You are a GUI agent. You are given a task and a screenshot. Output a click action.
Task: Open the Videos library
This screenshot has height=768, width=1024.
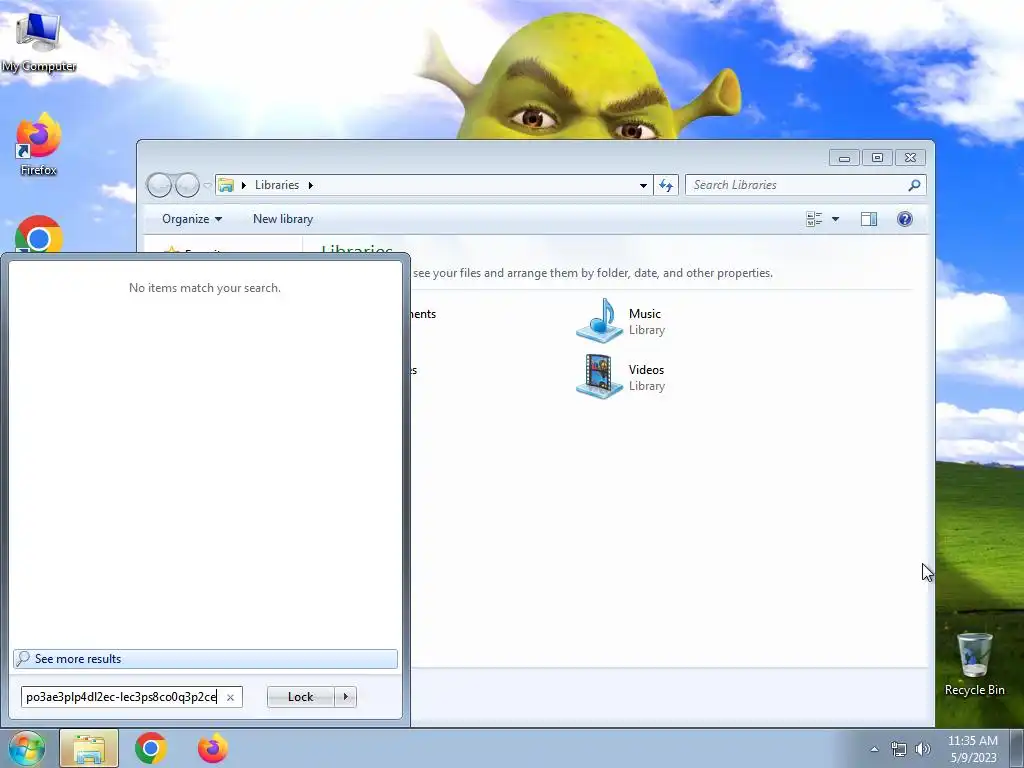620,377
